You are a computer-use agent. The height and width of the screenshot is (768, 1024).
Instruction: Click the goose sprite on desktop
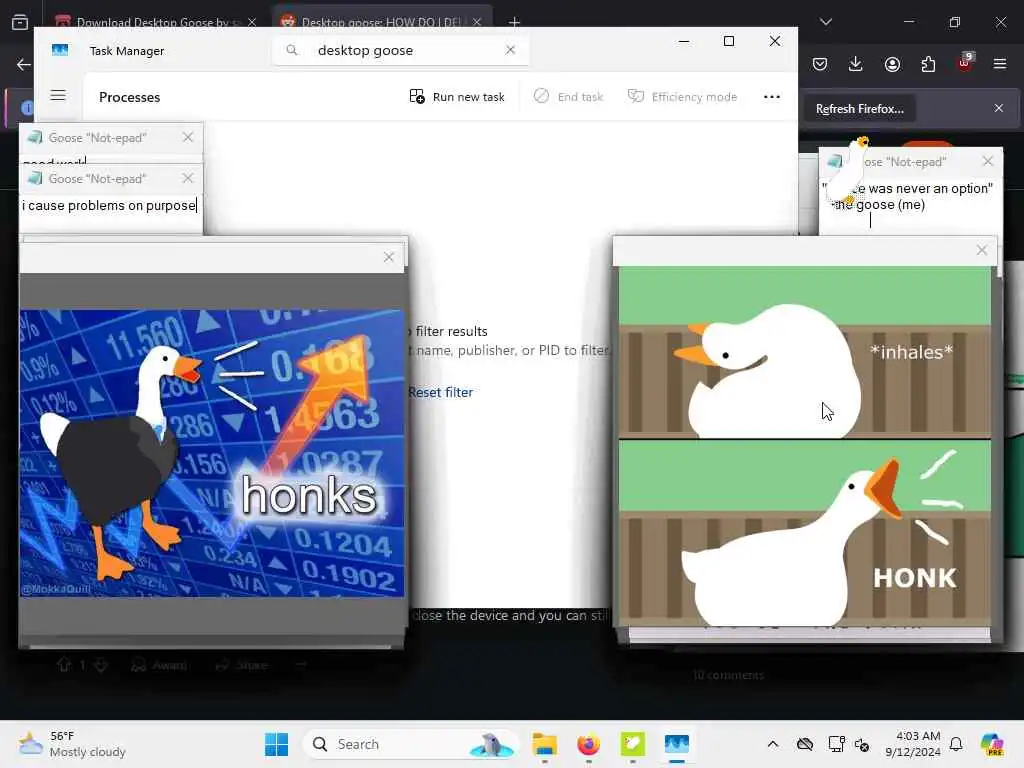coord(847,170)
